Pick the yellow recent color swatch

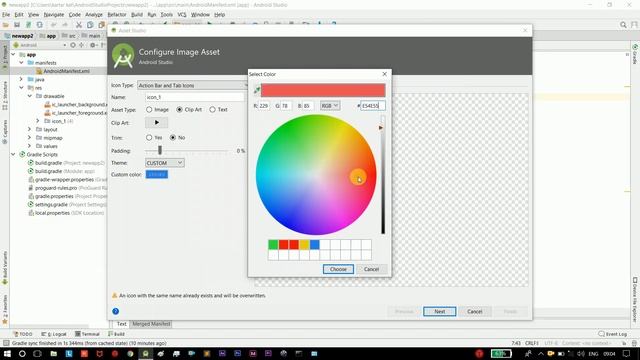pyautogui.click(x=304, y=244)
